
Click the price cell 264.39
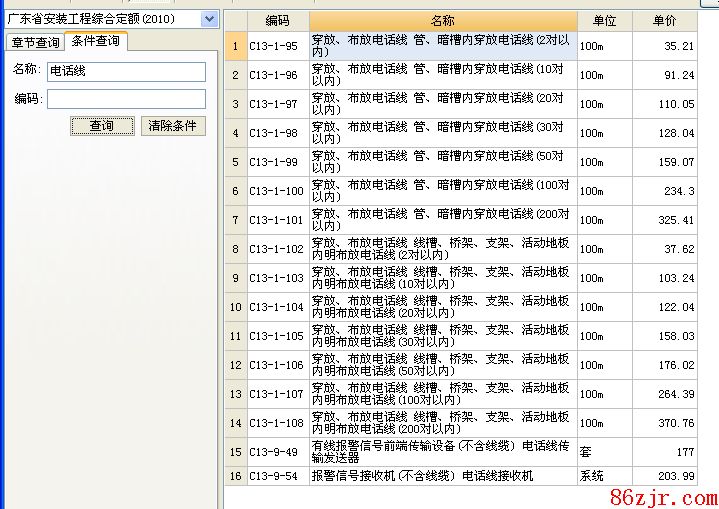(x=664, y=394)
